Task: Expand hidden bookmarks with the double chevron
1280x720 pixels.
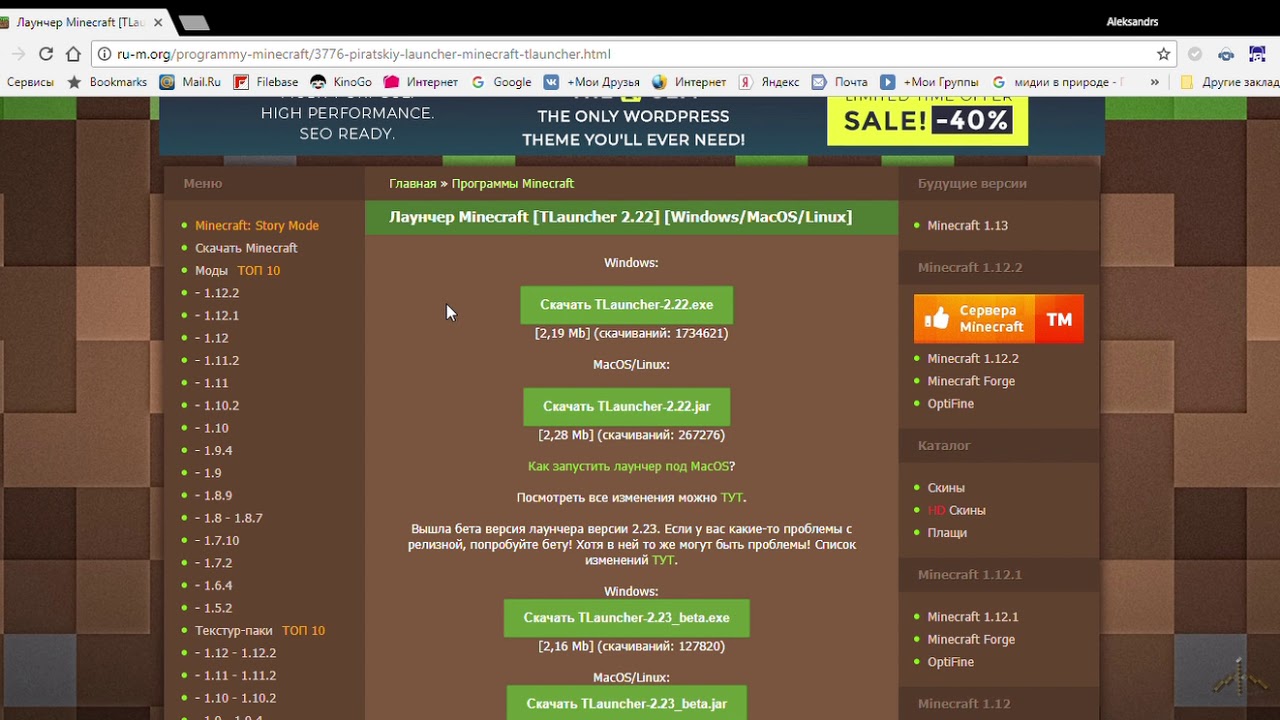Action: pos(1155,82)
